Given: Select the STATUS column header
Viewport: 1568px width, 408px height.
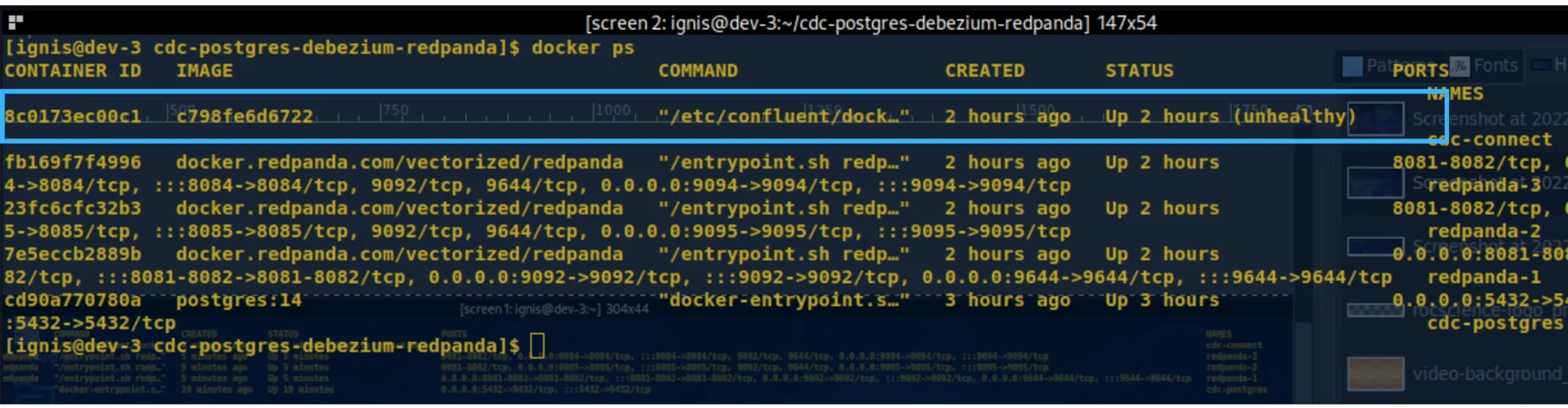Looking at the screenshot, I should pyautogui.click(x=1140, y=70).
